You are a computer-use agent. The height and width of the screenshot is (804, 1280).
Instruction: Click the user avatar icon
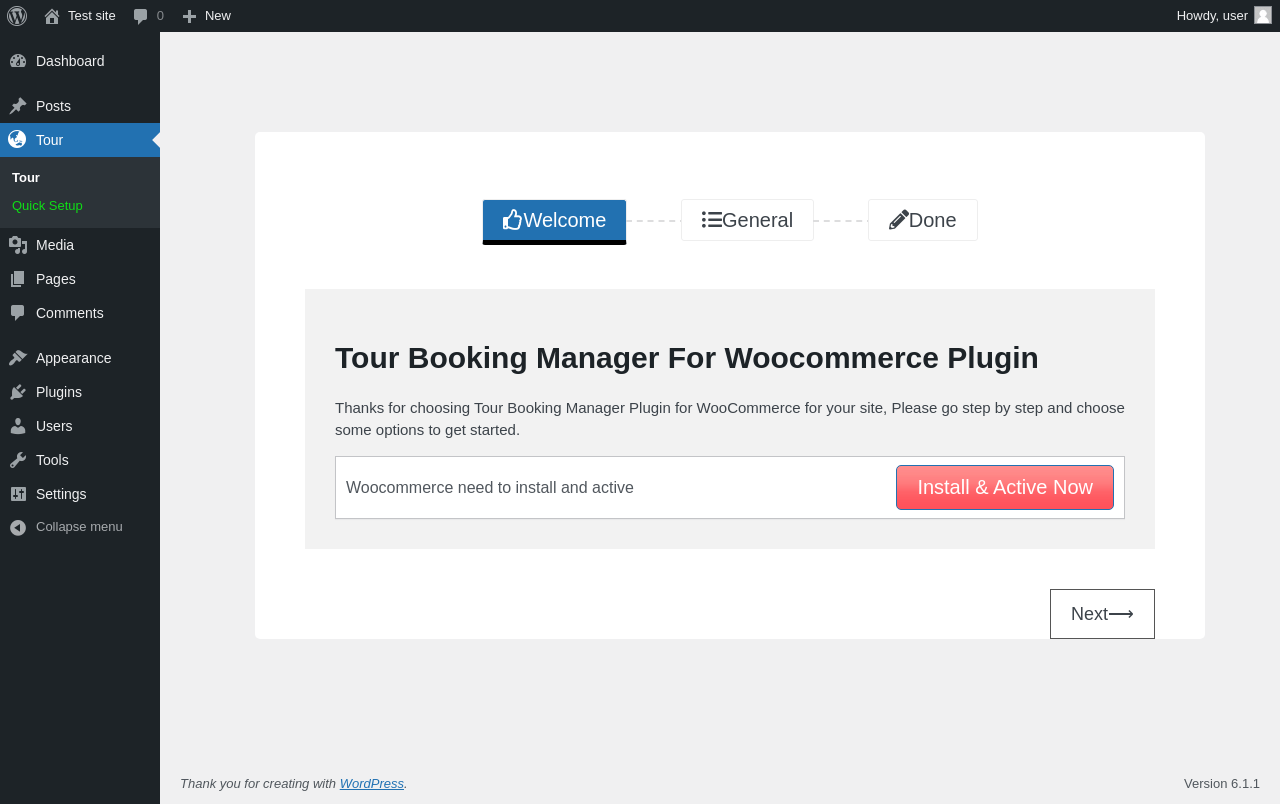point(1263,15)
